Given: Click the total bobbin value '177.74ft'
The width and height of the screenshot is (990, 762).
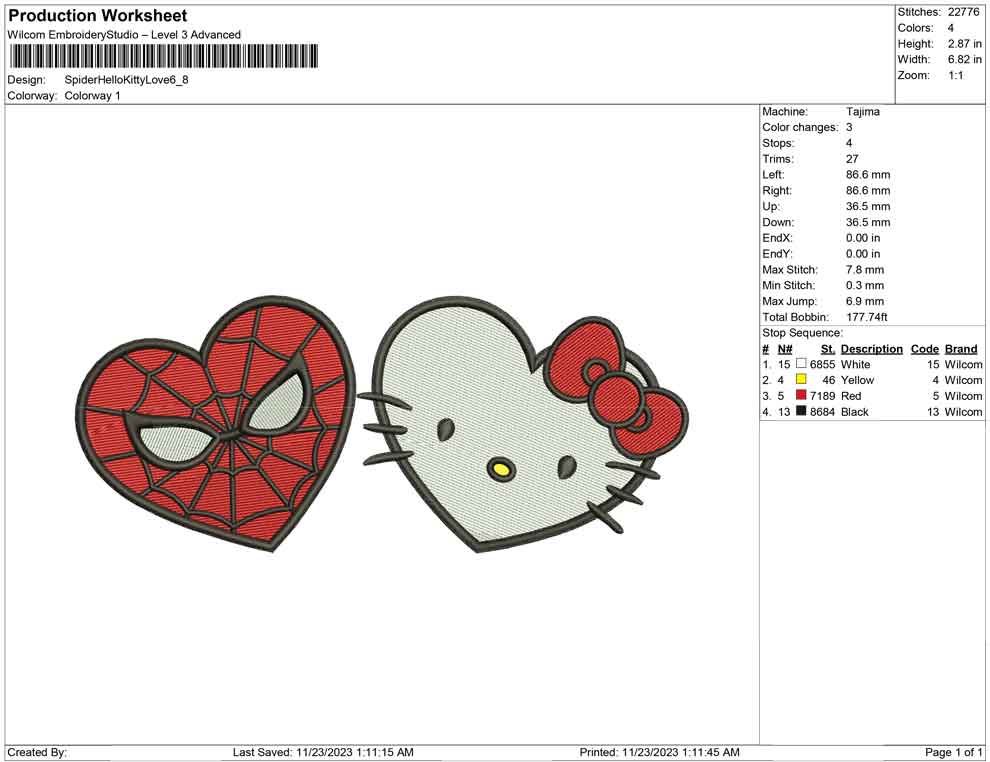Looking at the screenshot, I should point(867,317).
